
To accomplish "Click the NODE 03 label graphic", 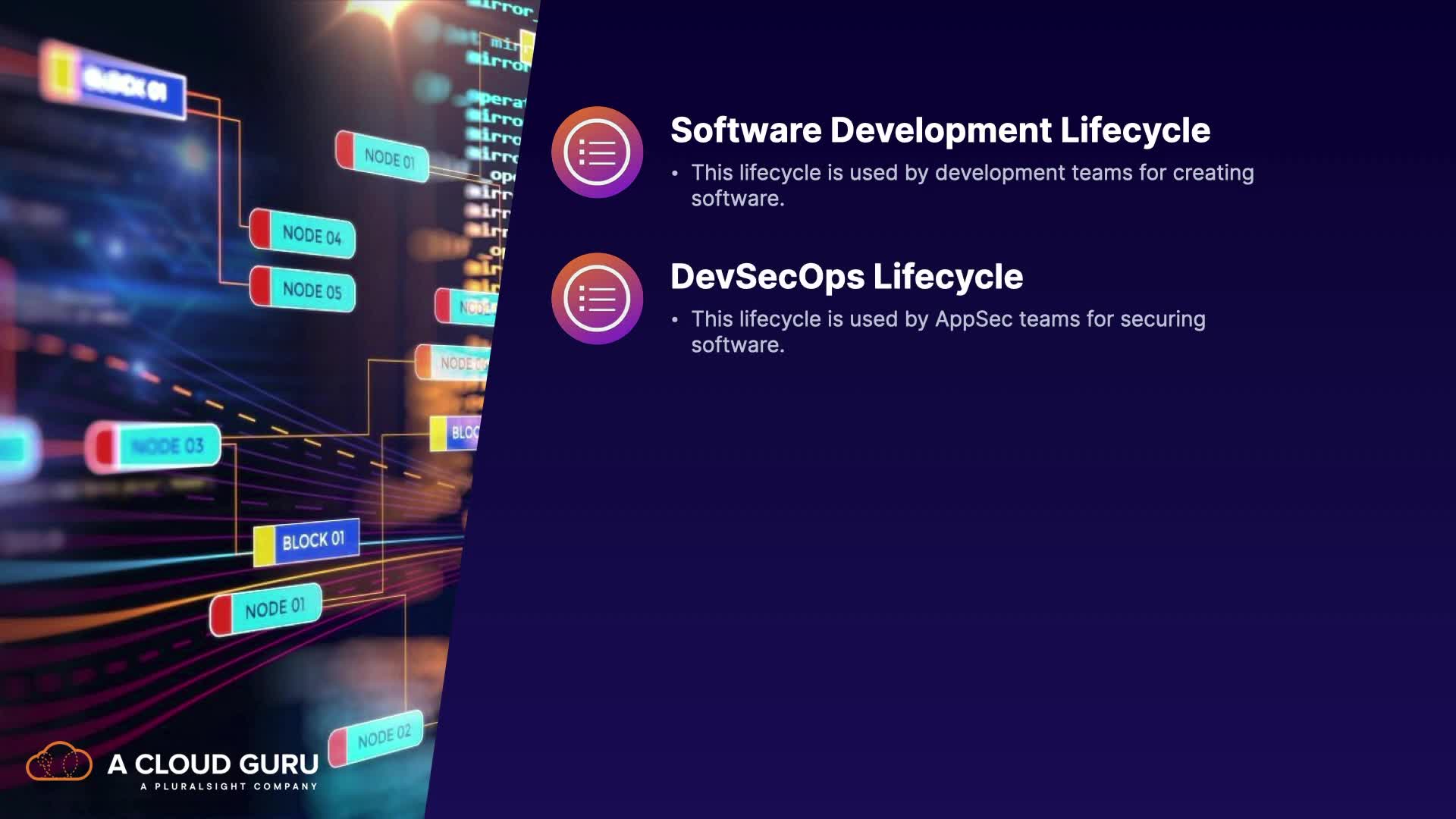I will point(154,446).
